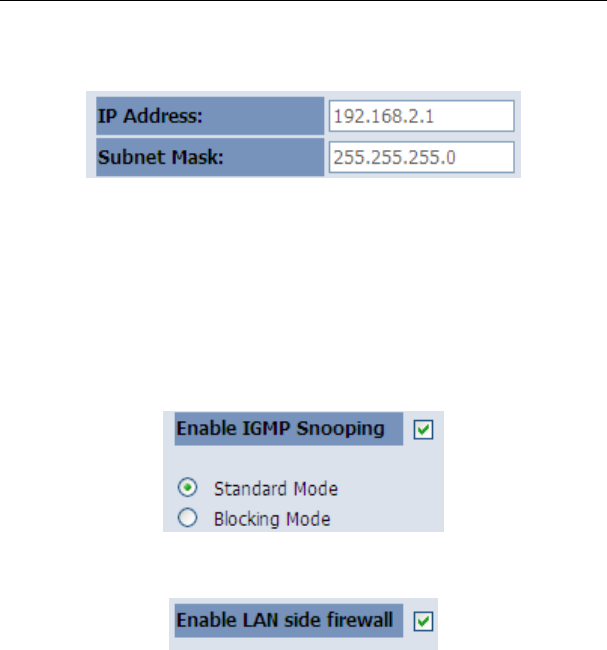Image resolution: width=607 pixels, height=650 pixels.
Task: Uncheck the Enable LAN side firewall checkbox
Action: click(423, 621)
